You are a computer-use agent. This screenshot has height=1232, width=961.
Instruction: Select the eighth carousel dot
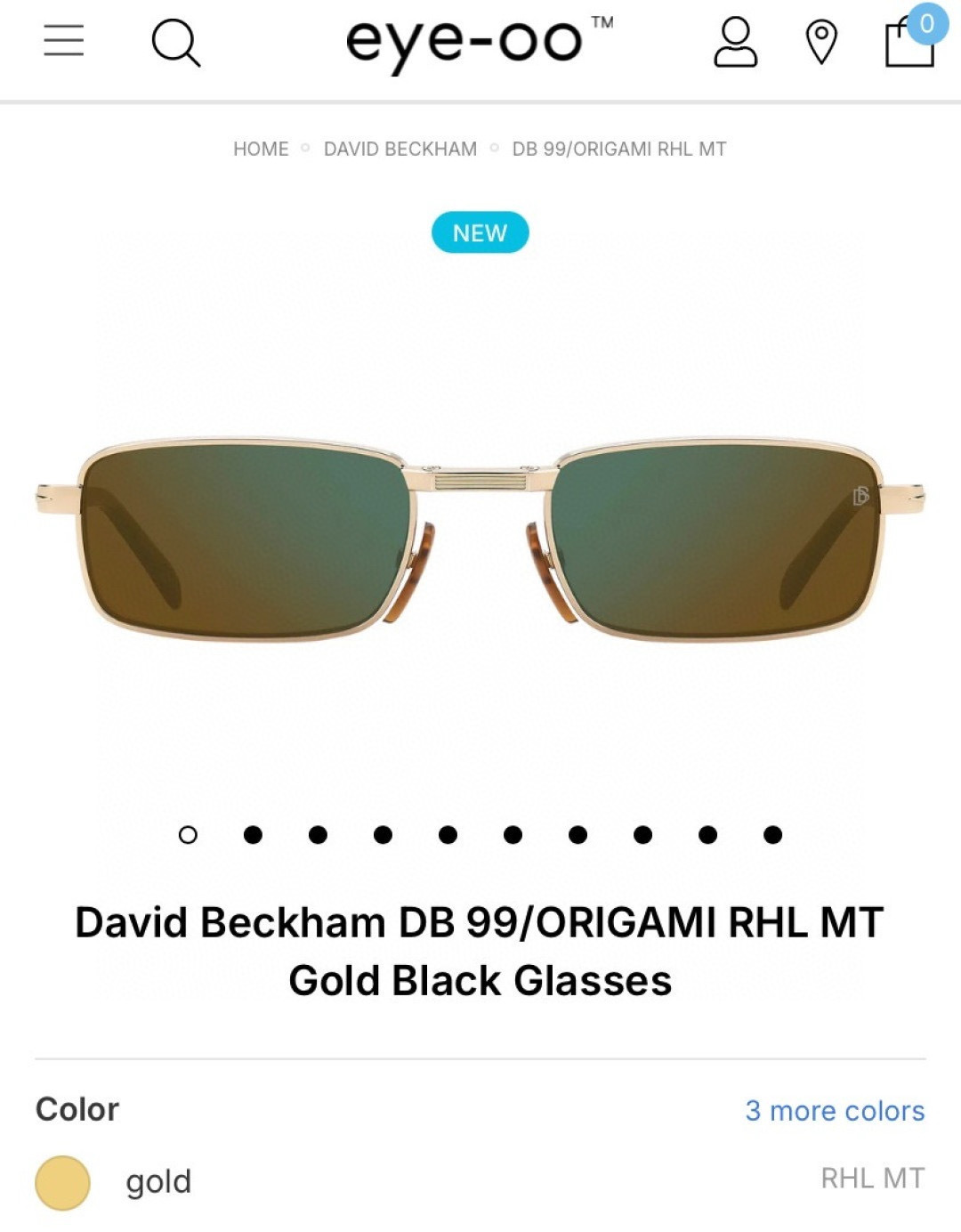(x=642, y=835)
